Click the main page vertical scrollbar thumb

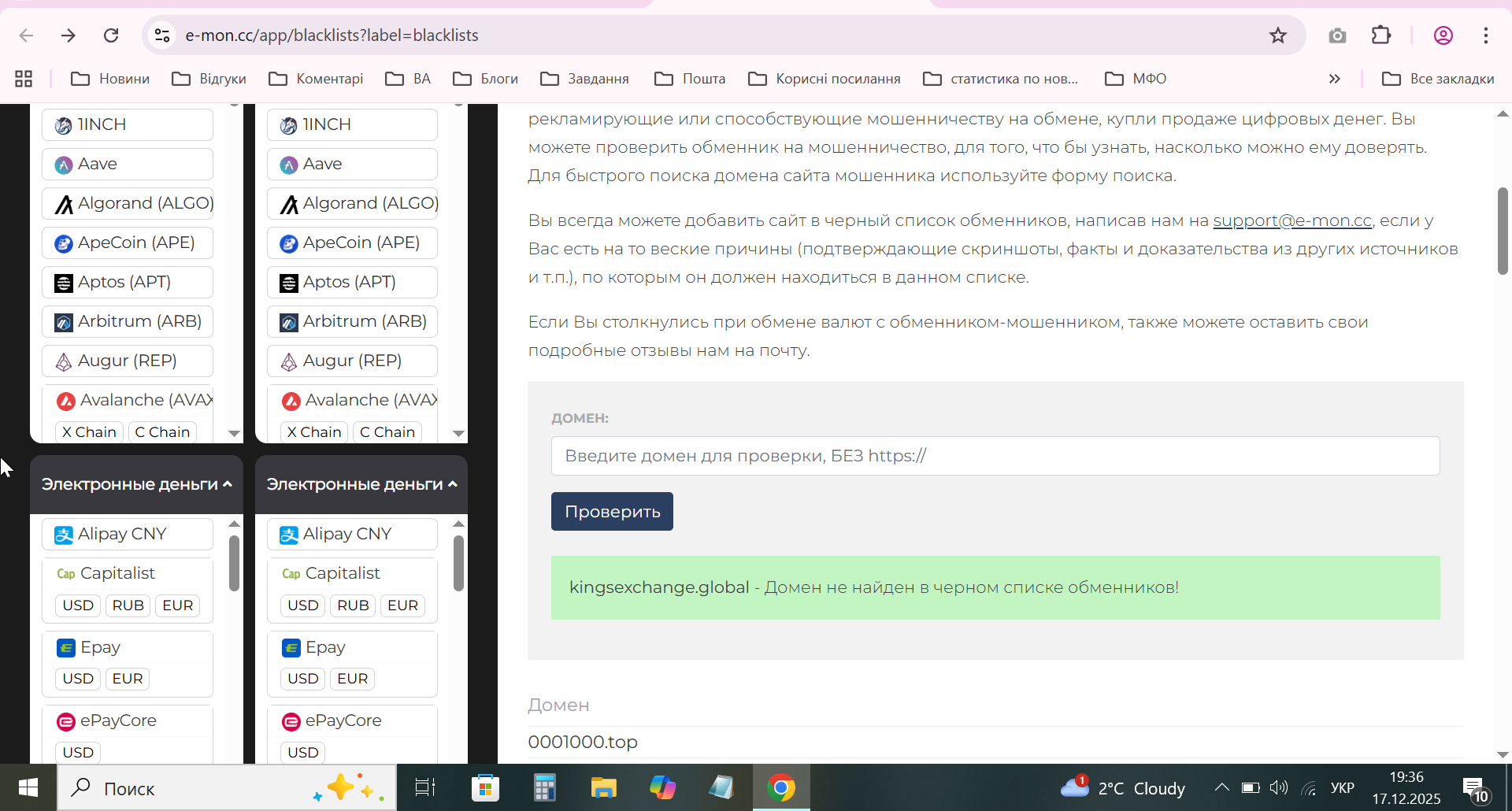pyautogui.click(x=1503, y=231)
